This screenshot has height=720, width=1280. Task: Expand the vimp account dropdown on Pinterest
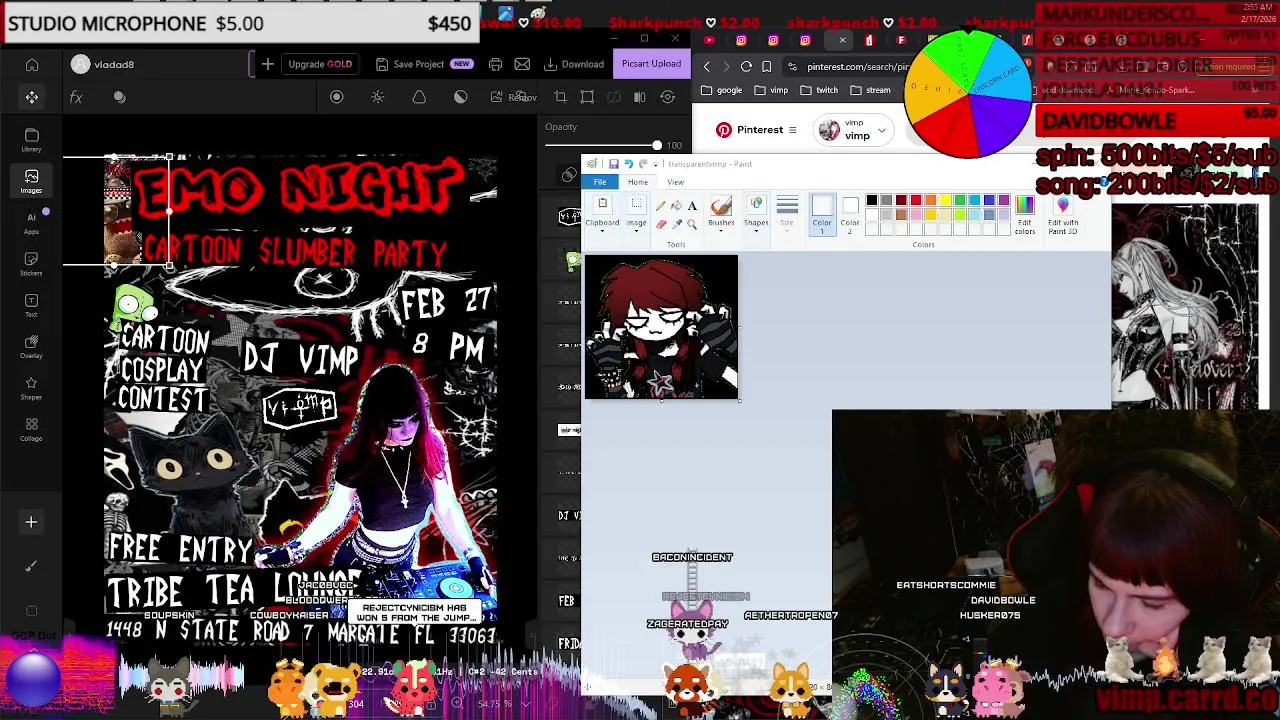(x=882, y=130)
